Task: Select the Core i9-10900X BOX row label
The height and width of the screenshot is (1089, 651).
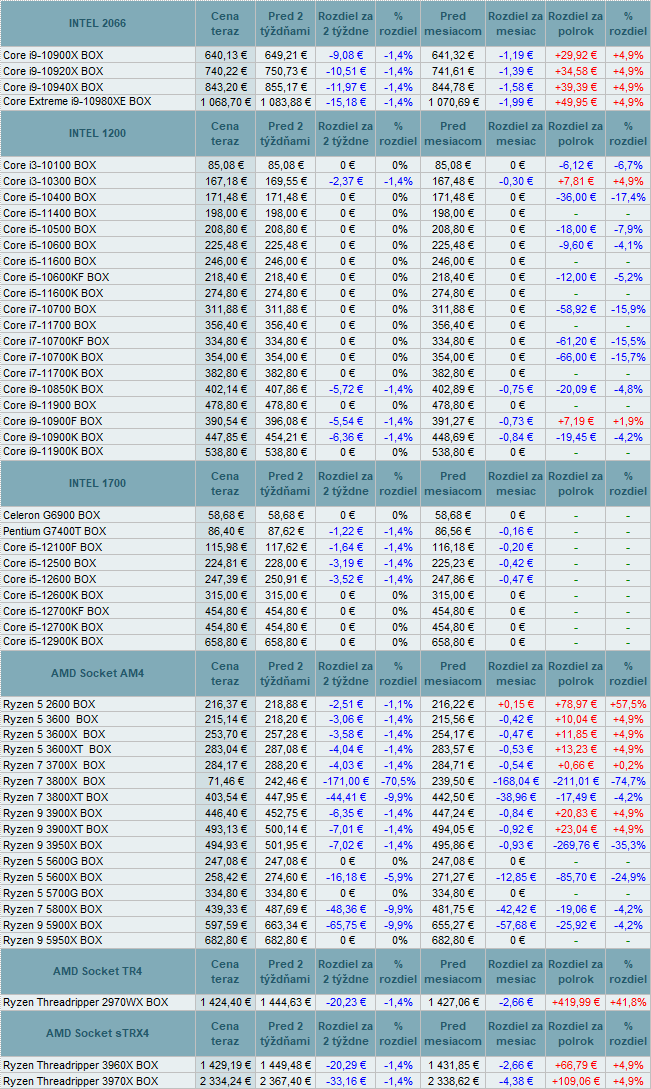Action: (53, 55)
